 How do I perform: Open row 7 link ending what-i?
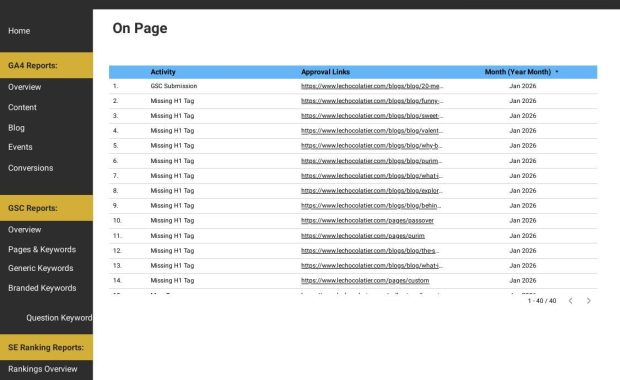click(372, 176)
